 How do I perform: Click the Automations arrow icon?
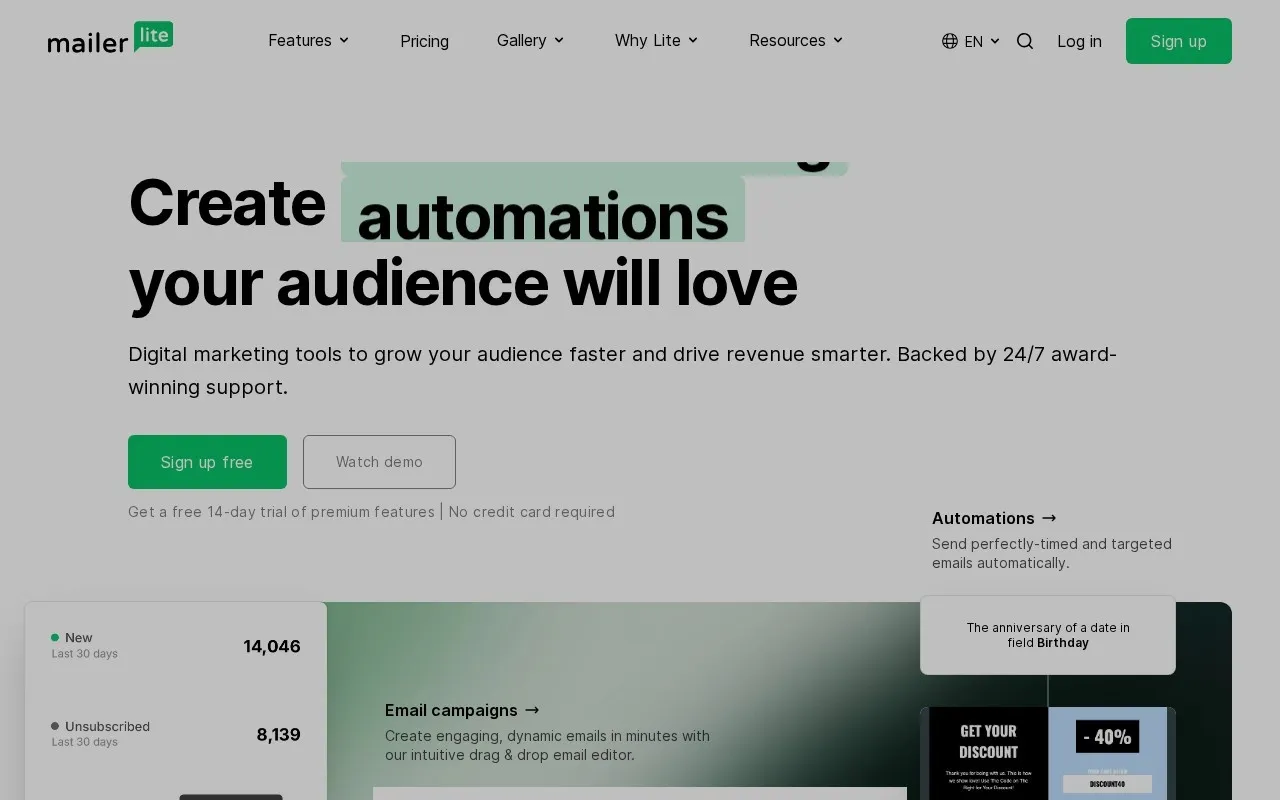pyautogui.click(x=1049, y=518)
